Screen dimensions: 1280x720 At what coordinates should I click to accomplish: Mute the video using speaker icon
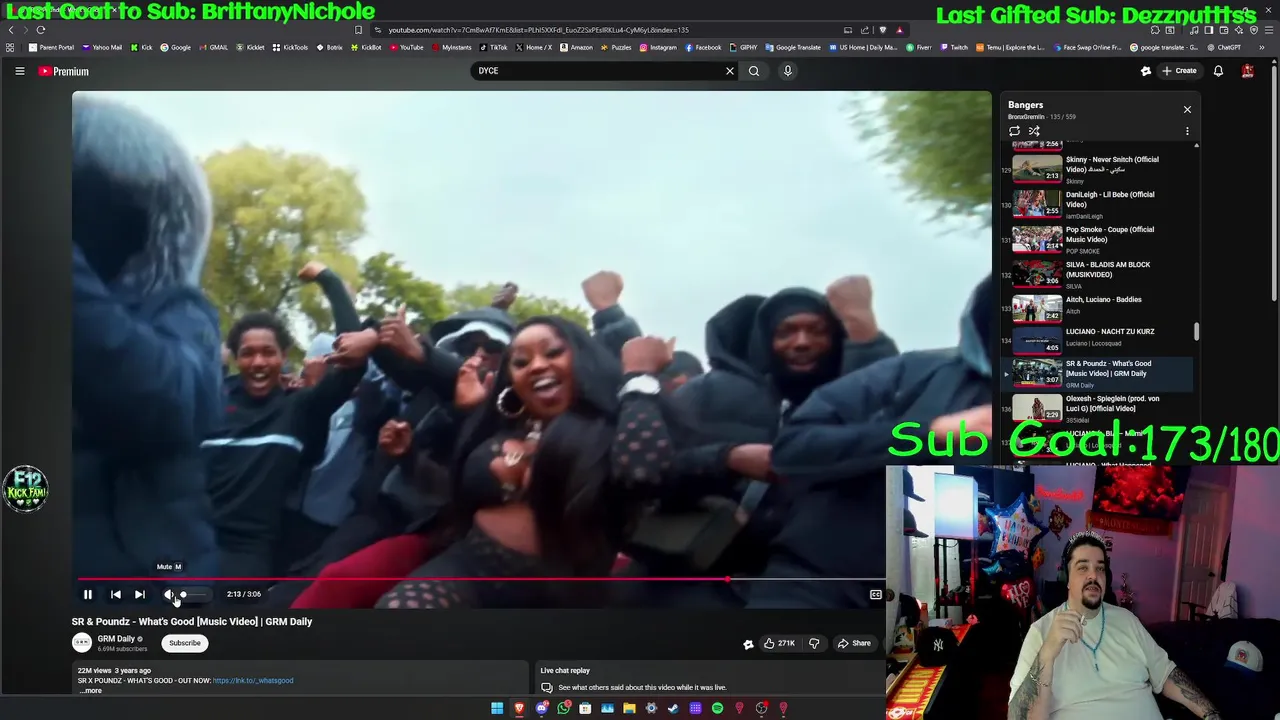tap(168, 594)
